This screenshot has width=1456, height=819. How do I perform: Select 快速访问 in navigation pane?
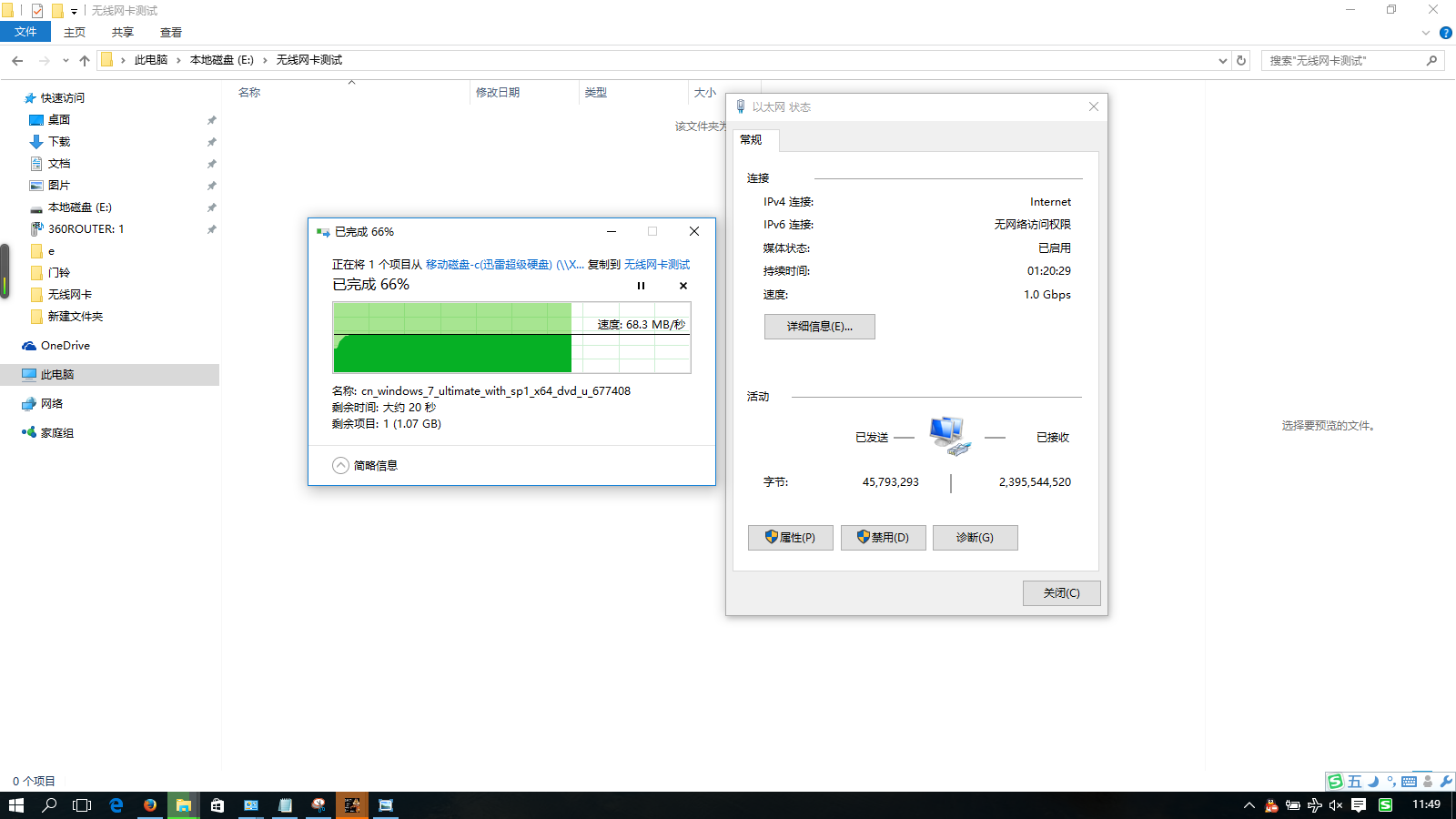coord(62,98)
